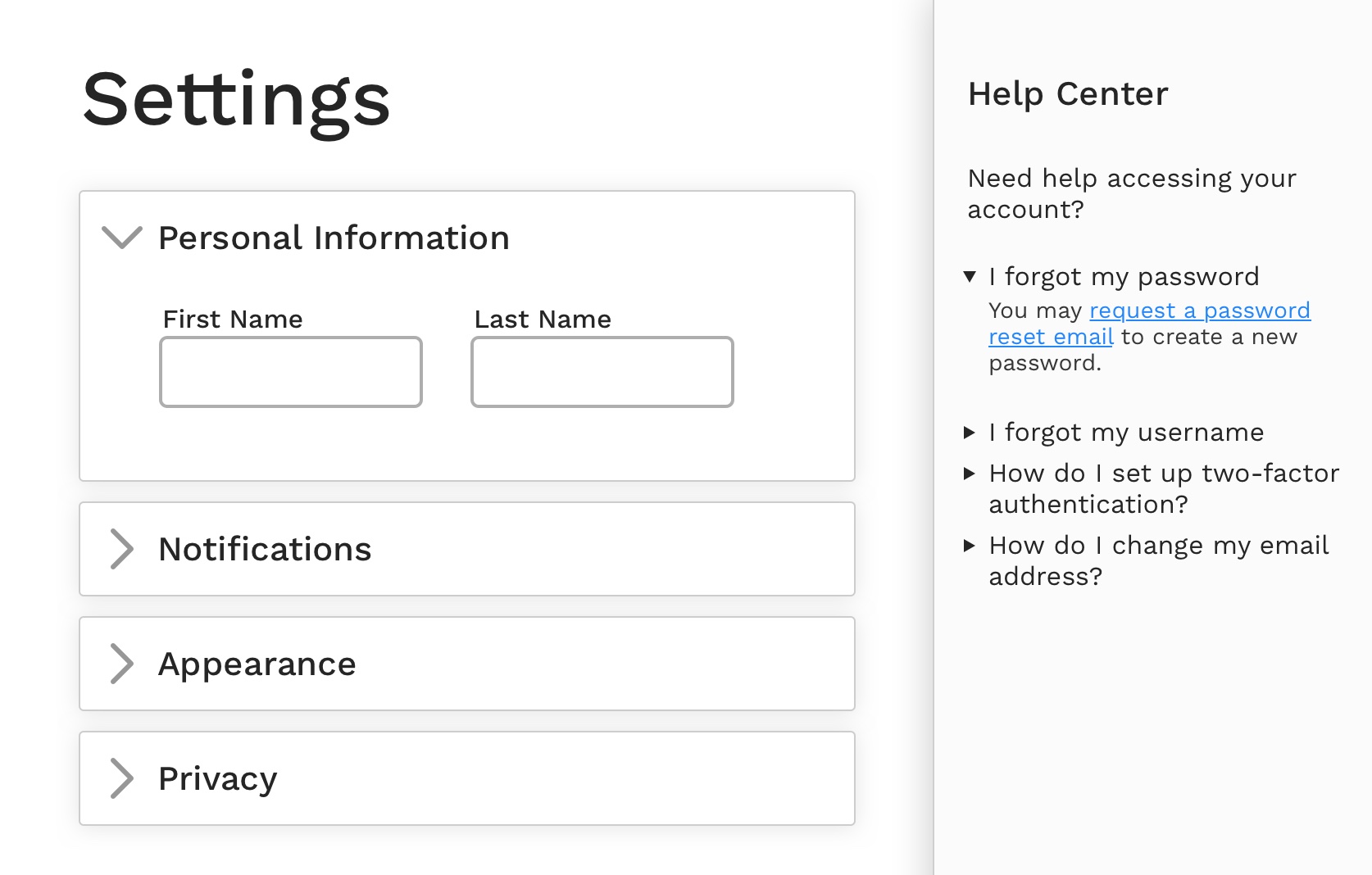Expand the two-factor authentication disclosure triangle
Viewport: 1372px width, 875px height.
coord(970,474)
